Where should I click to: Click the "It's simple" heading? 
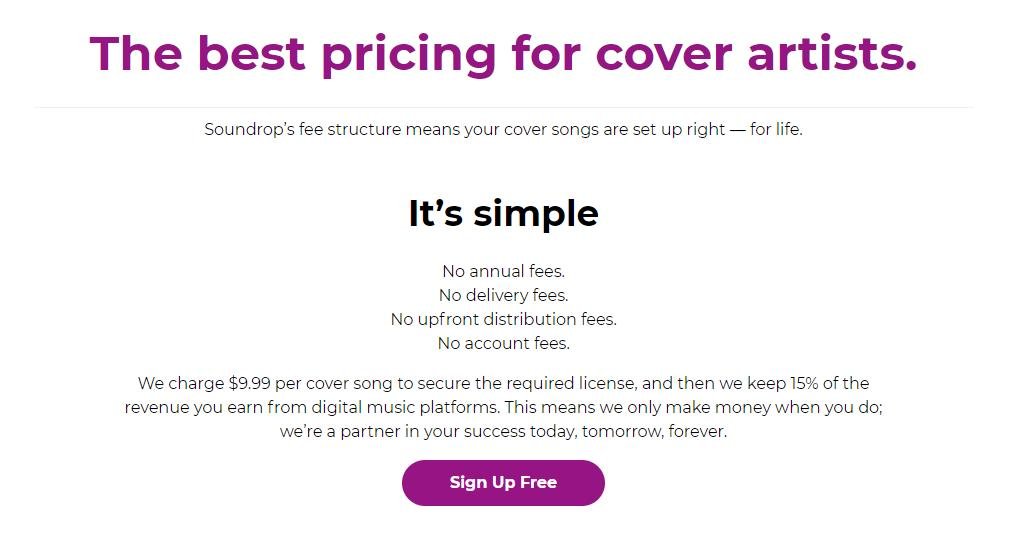point(503,214)
